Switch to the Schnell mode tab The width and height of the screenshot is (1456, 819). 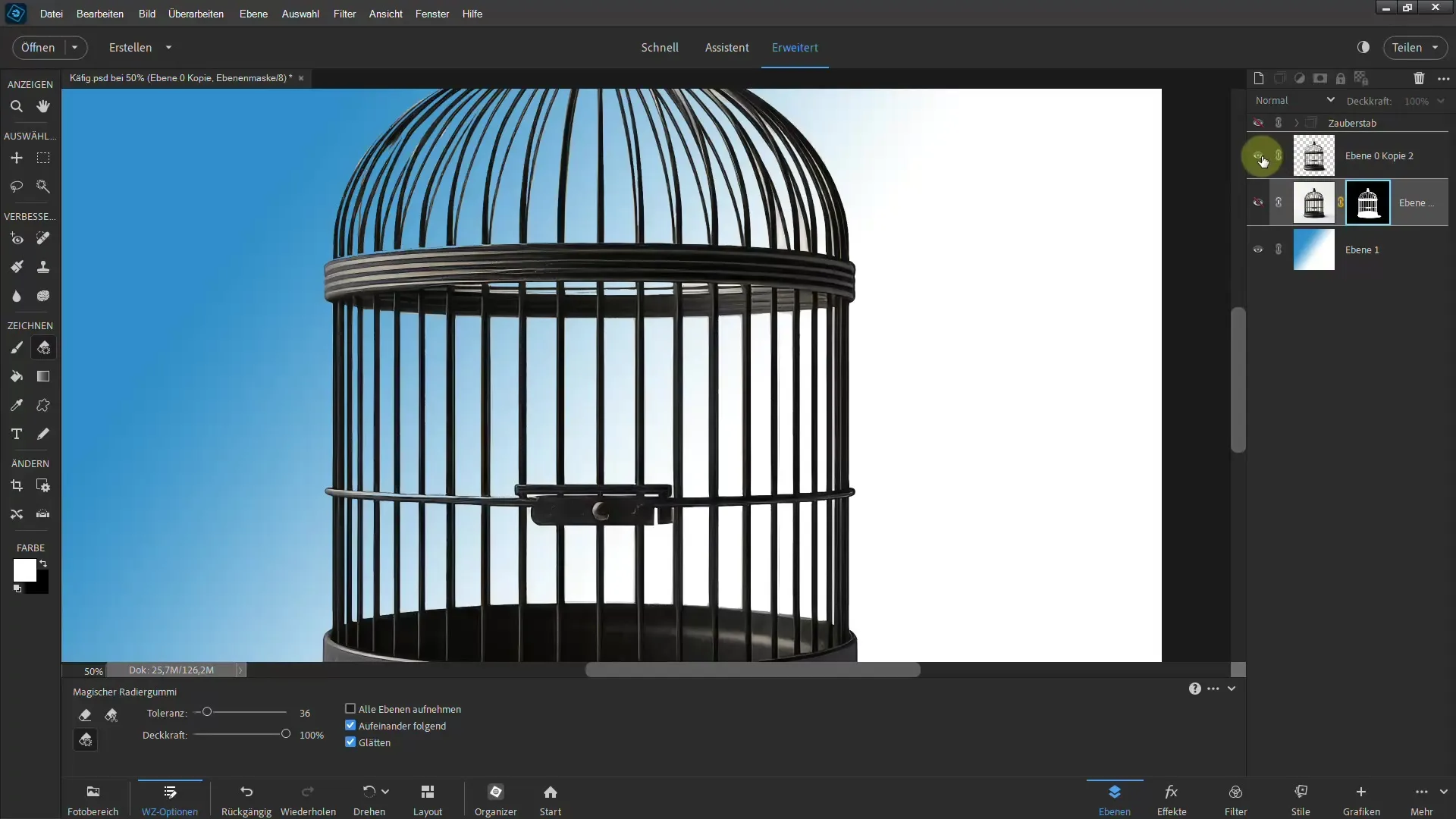click(x=660, y=47)
